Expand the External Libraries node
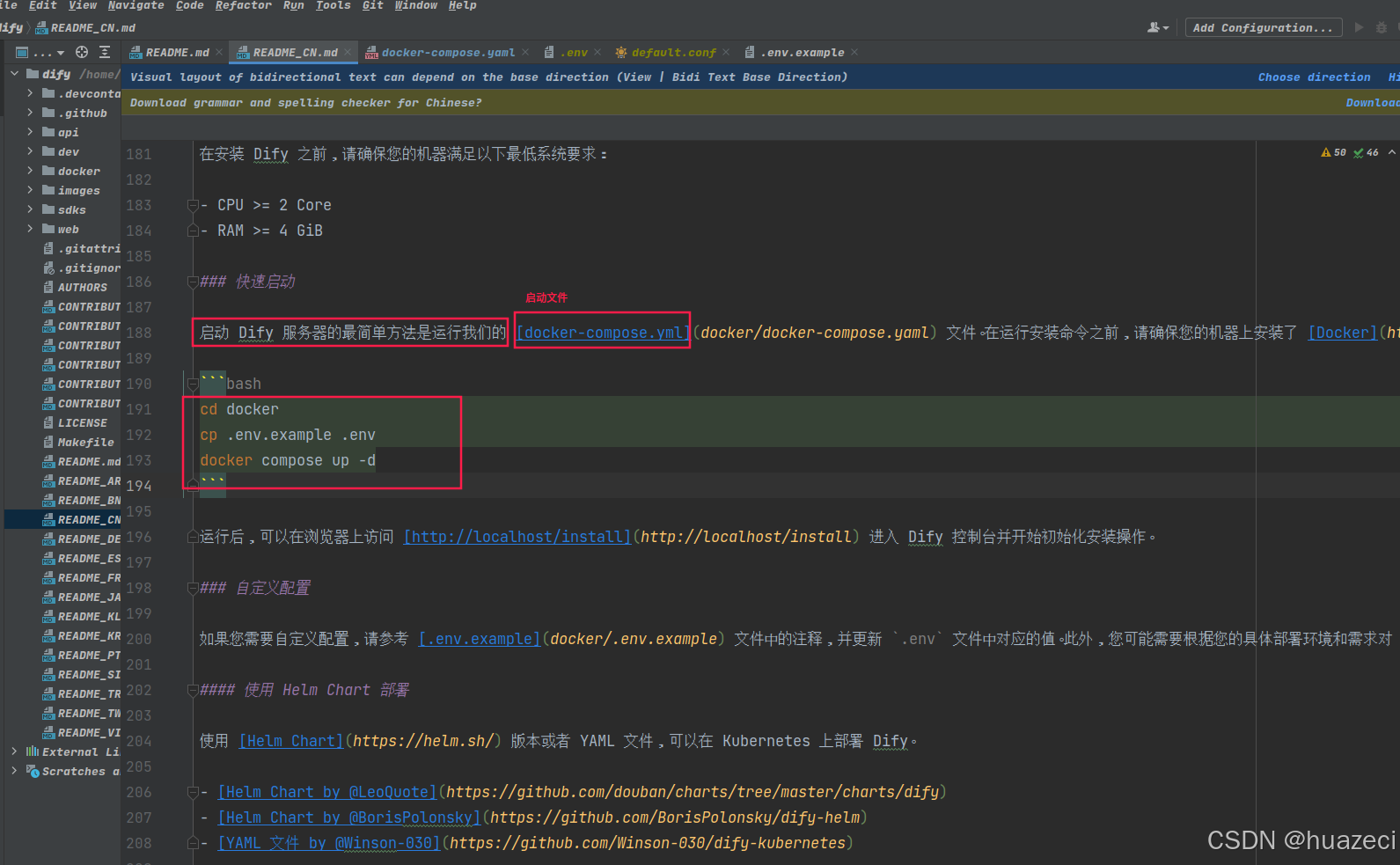Screen dimensions: 1400x865 point(14,751)
